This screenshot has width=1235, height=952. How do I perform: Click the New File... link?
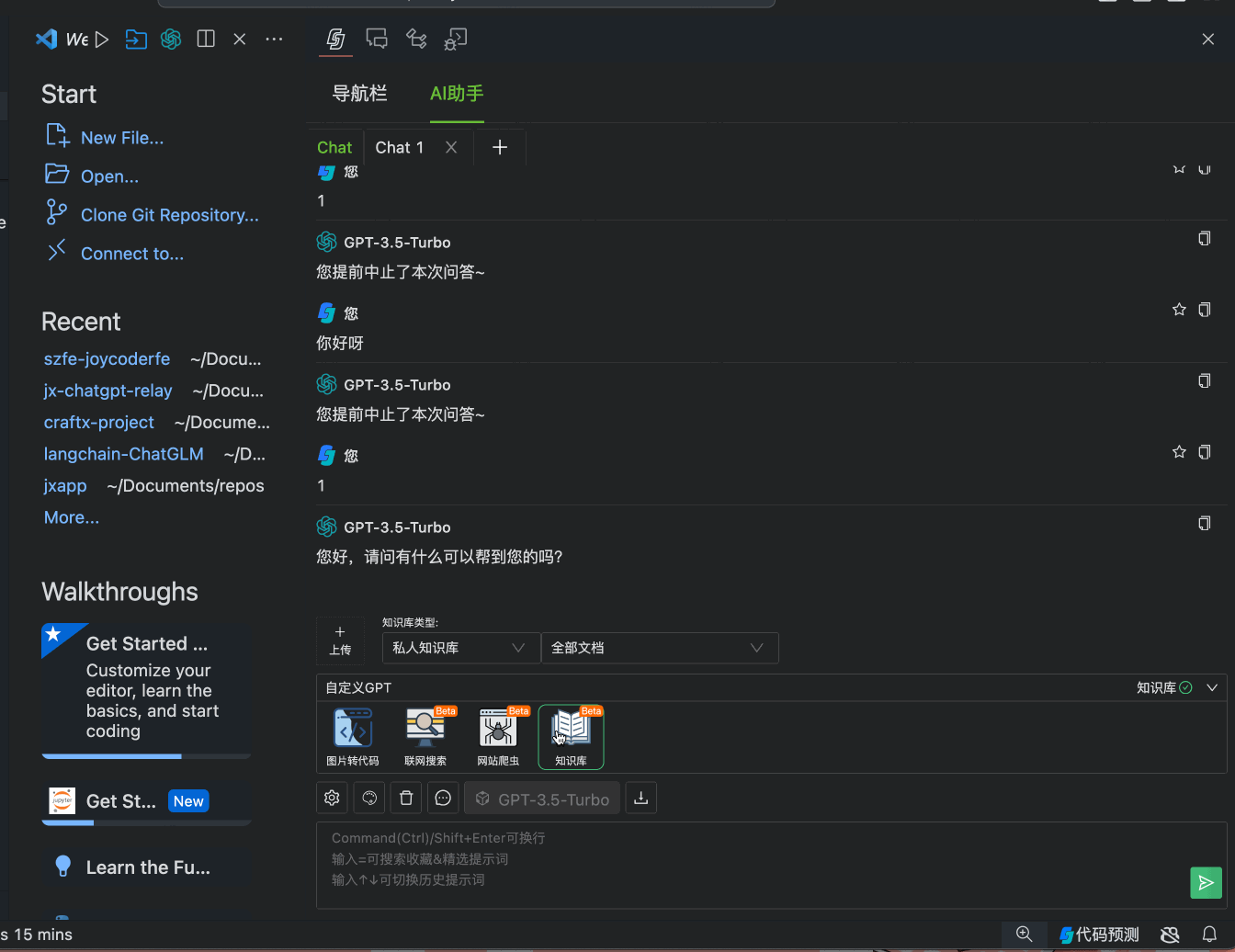click(122, 138)
